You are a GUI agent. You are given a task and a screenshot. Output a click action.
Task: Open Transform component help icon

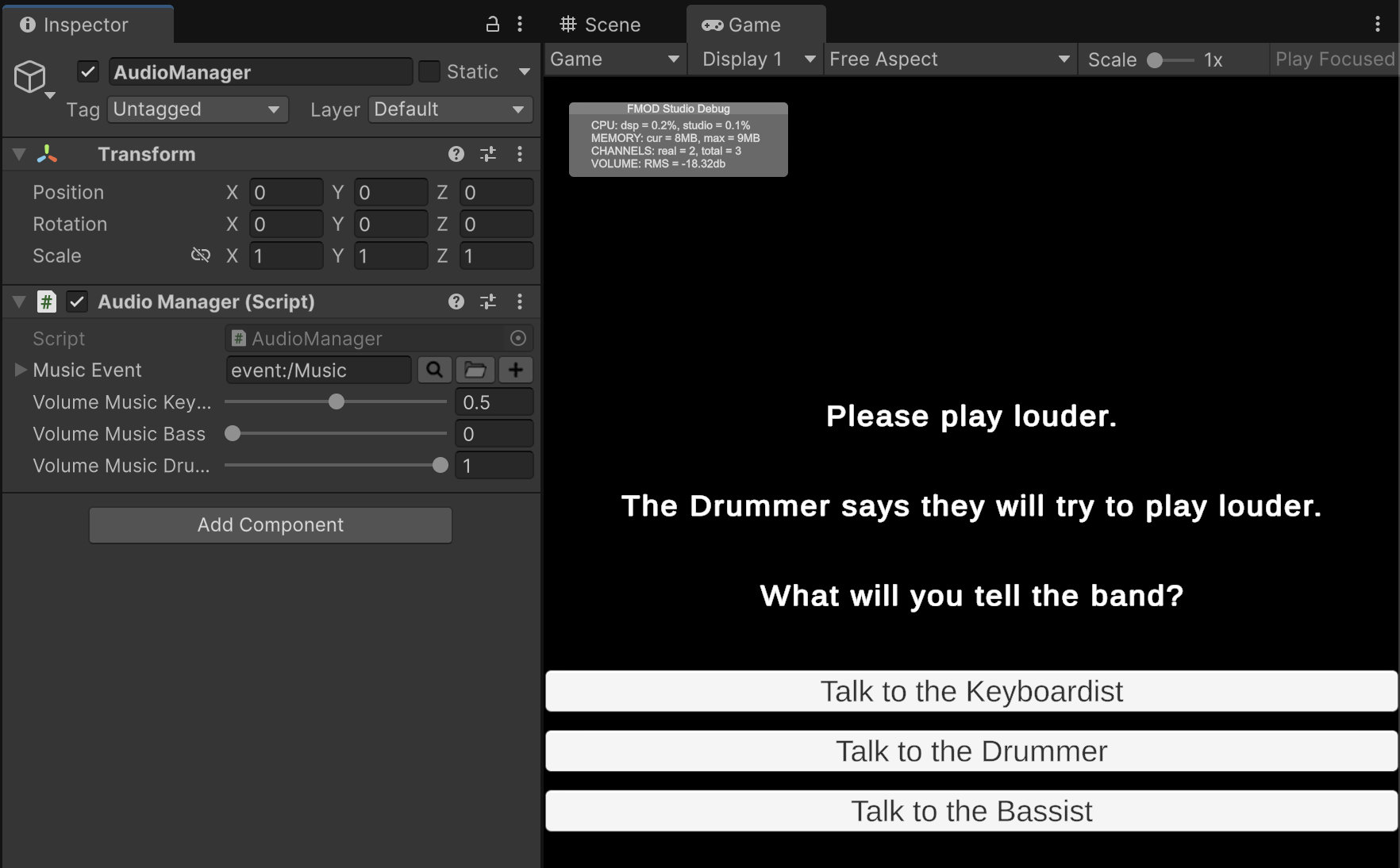456,154
